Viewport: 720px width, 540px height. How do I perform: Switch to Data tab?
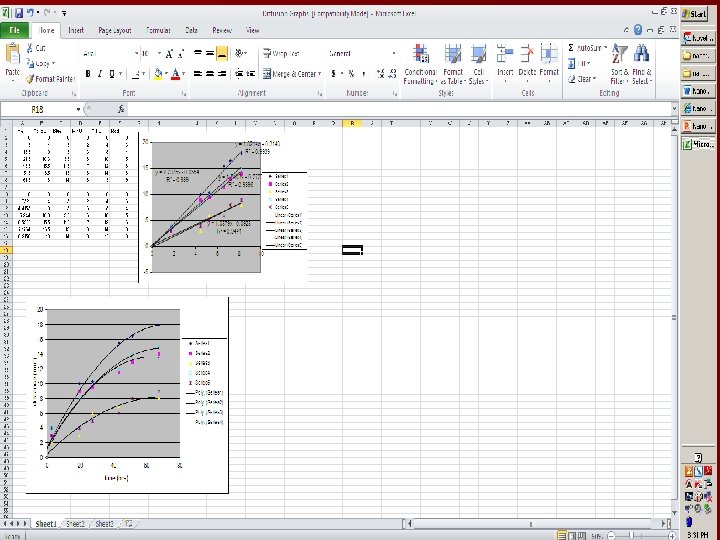(x=191, y=30)
